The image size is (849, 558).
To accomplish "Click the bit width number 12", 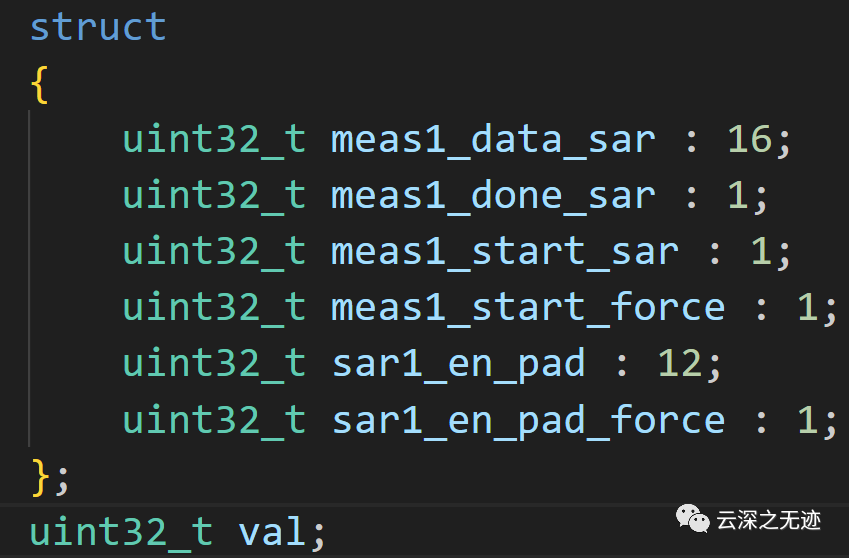I will (x=680, y=364).
